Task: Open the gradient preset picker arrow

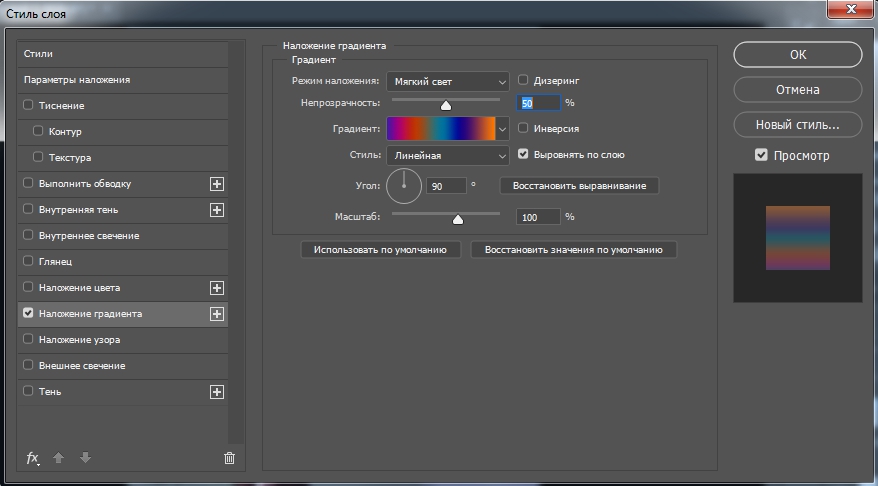Action: 502,128
